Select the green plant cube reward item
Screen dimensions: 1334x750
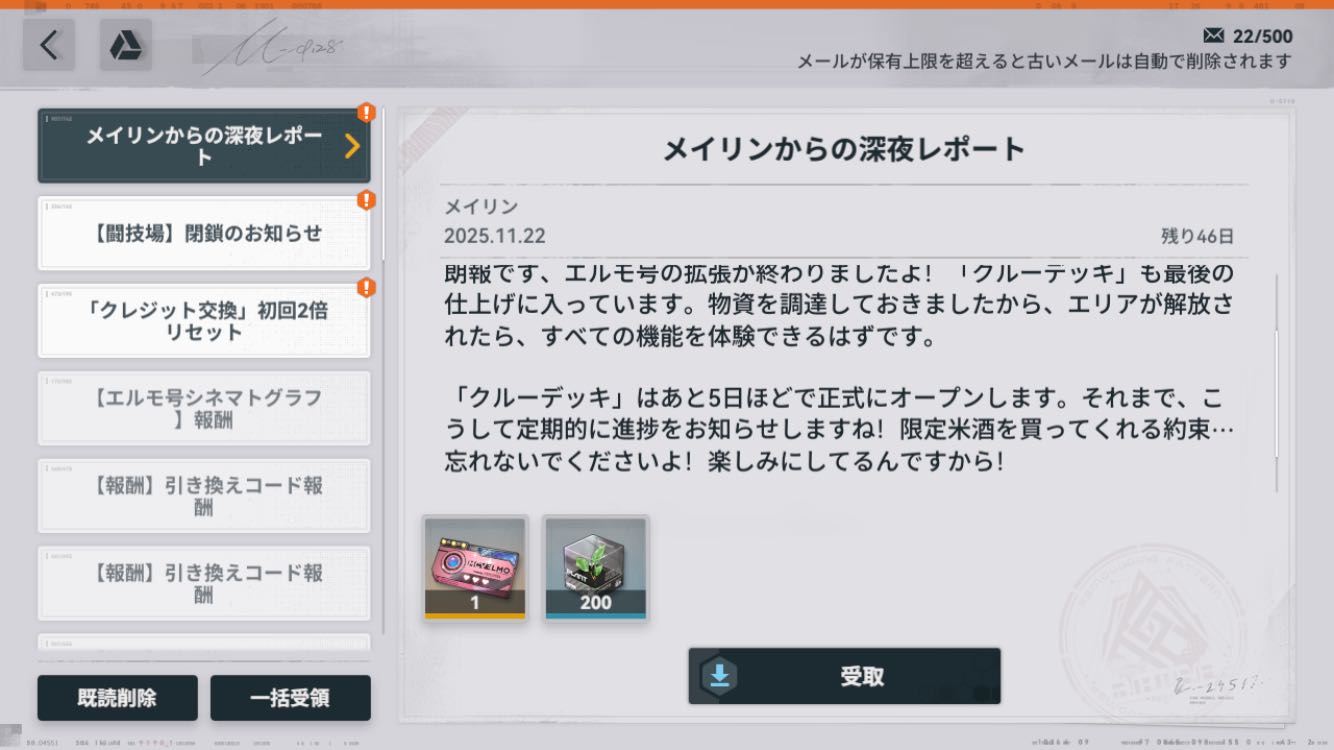coord(596,567)
